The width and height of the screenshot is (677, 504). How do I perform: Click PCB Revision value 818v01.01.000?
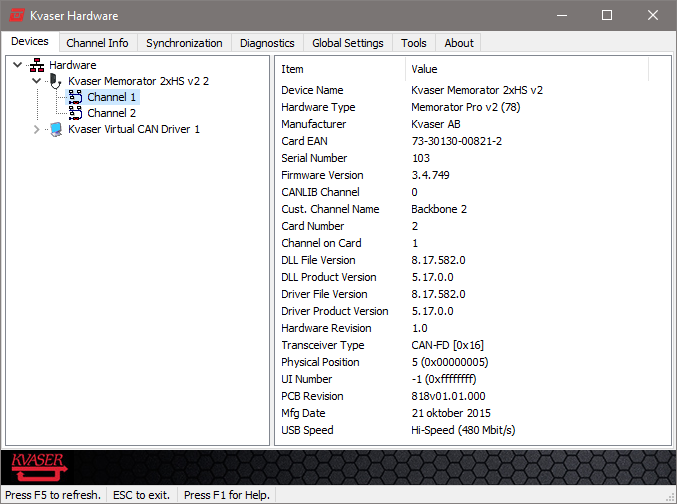[449, 396]
